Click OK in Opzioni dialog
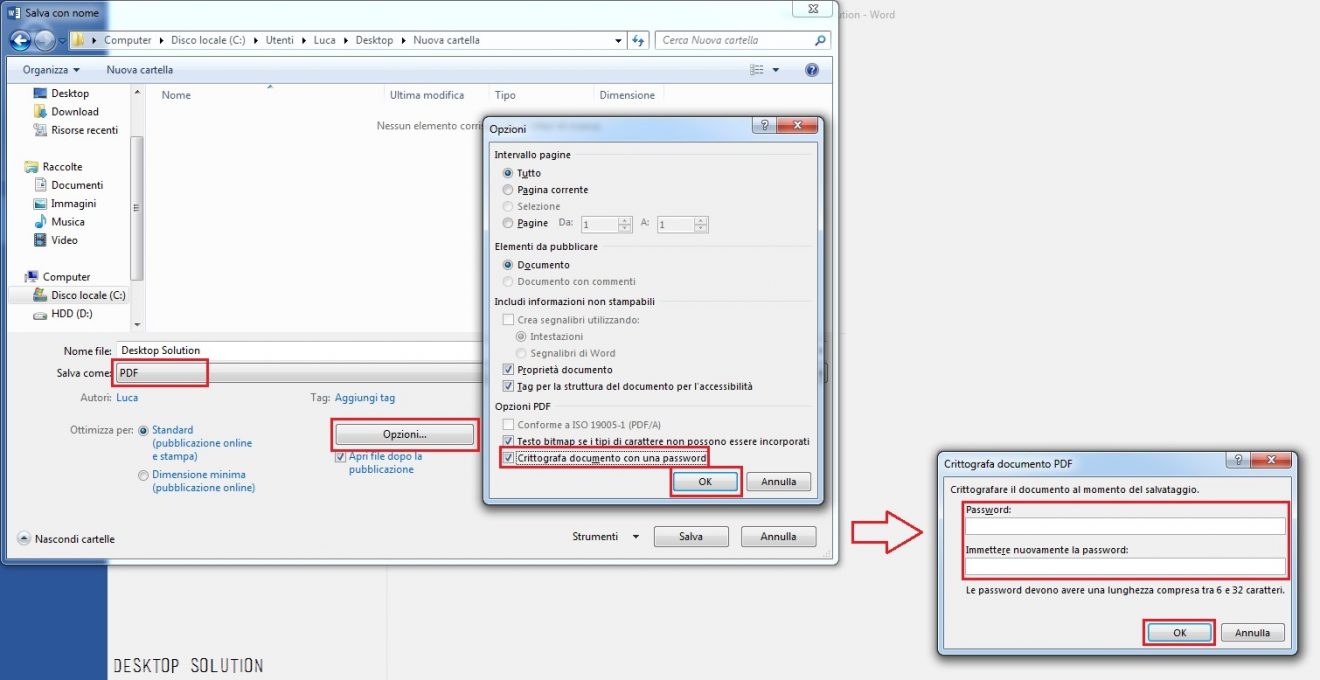Viewport: 1320px width, 680px height. (x=705, y=482)
